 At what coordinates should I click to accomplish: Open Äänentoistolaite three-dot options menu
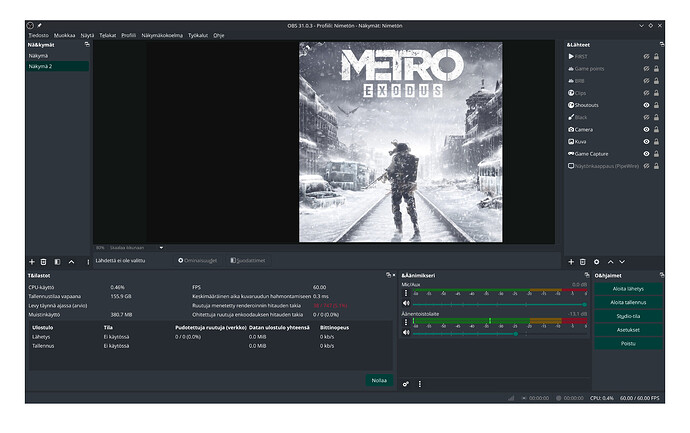click(x=406, y=323)
